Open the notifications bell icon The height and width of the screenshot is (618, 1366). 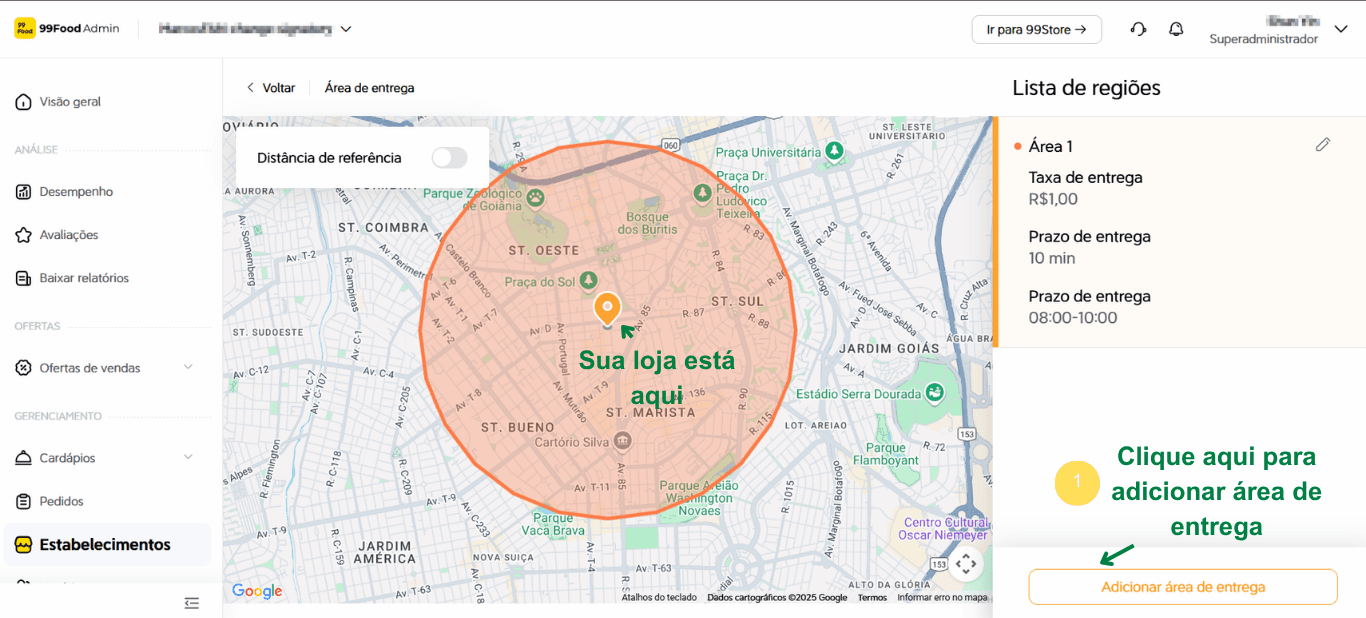tap(1176, 29)
